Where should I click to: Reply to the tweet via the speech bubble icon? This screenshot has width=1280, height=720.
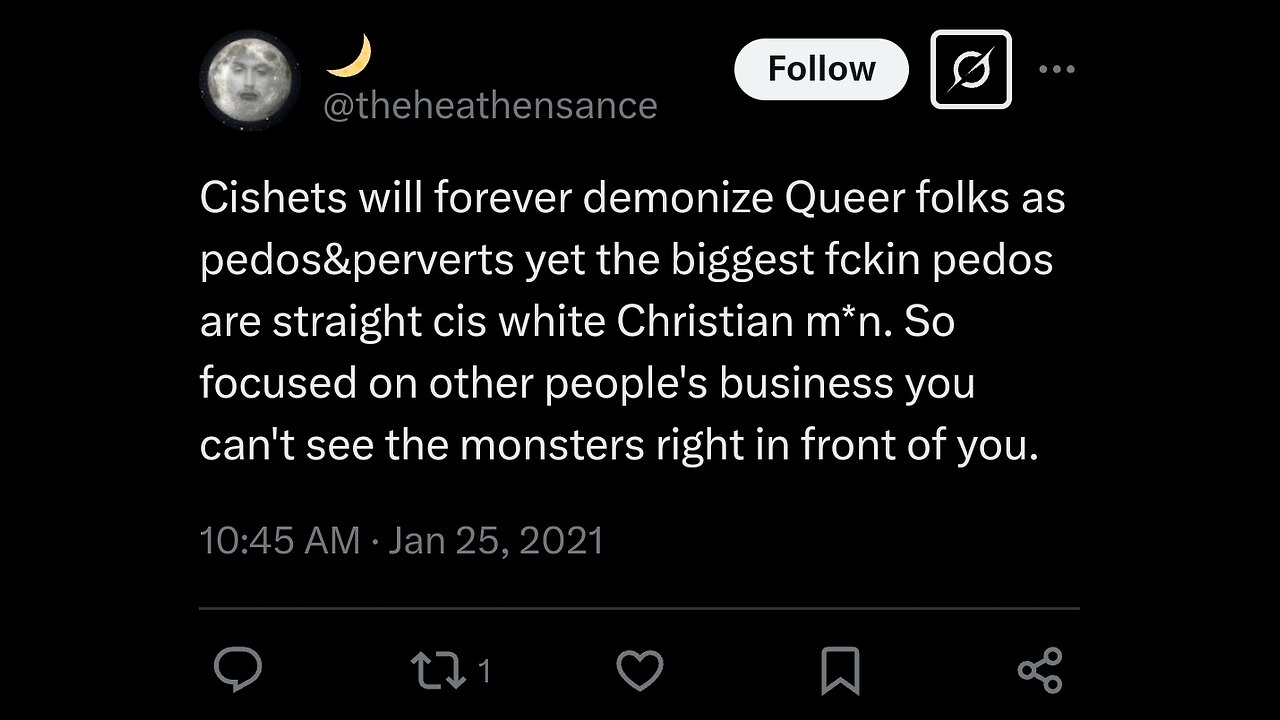point(238,670)
